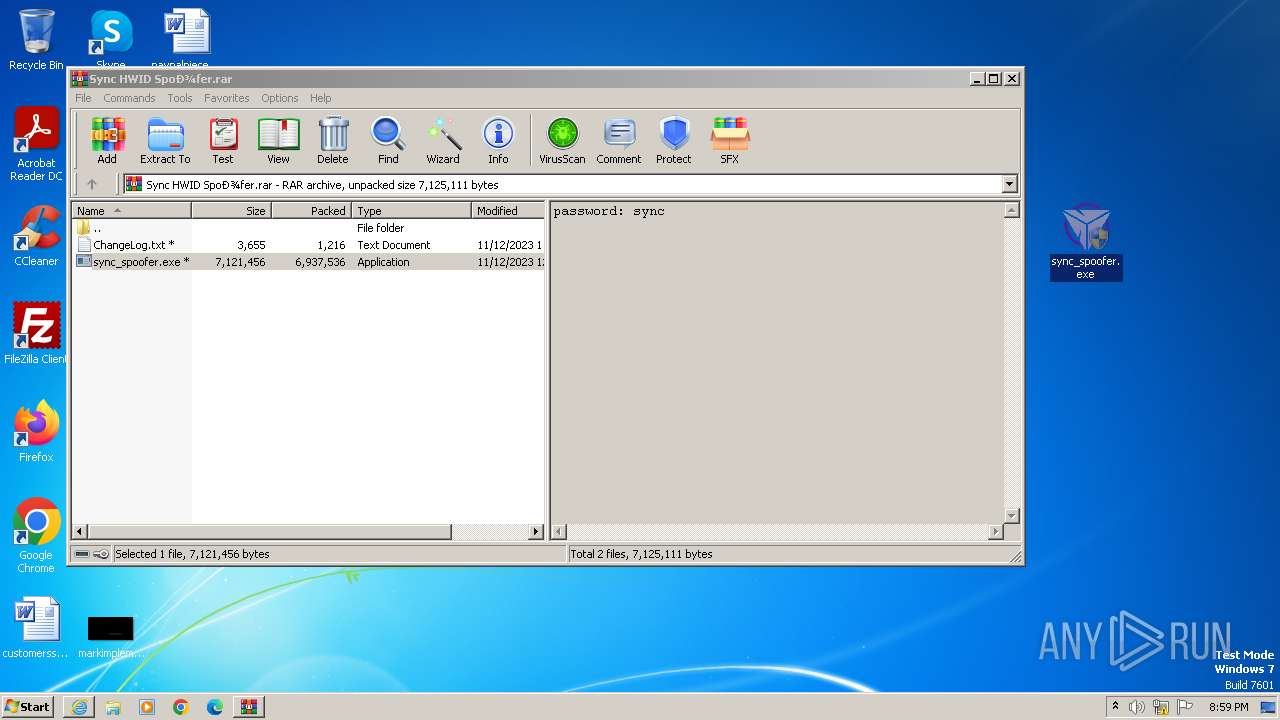Click the Add toolbar icon
The height and width of the screenshot is (720, 1280).
[x=107, y=140]
